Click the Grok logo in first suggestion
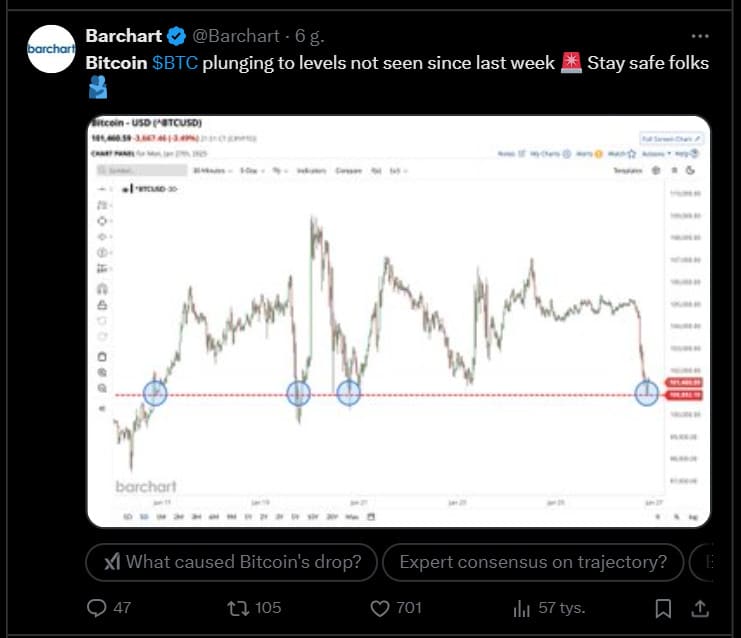 tap(112, 562)
